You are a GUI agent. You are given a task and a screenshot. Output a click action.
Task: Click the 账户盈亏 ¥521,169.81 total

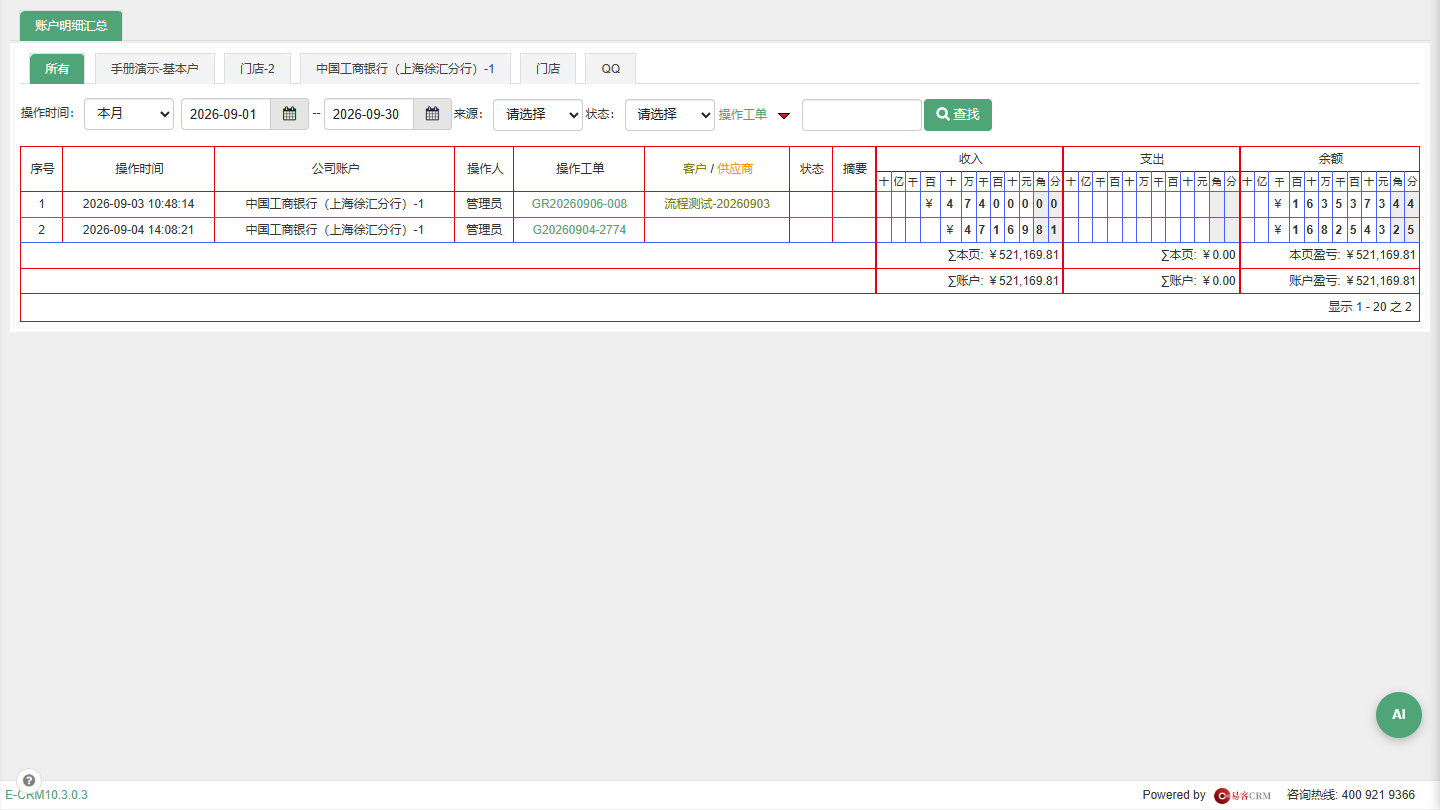point(1352,281)
